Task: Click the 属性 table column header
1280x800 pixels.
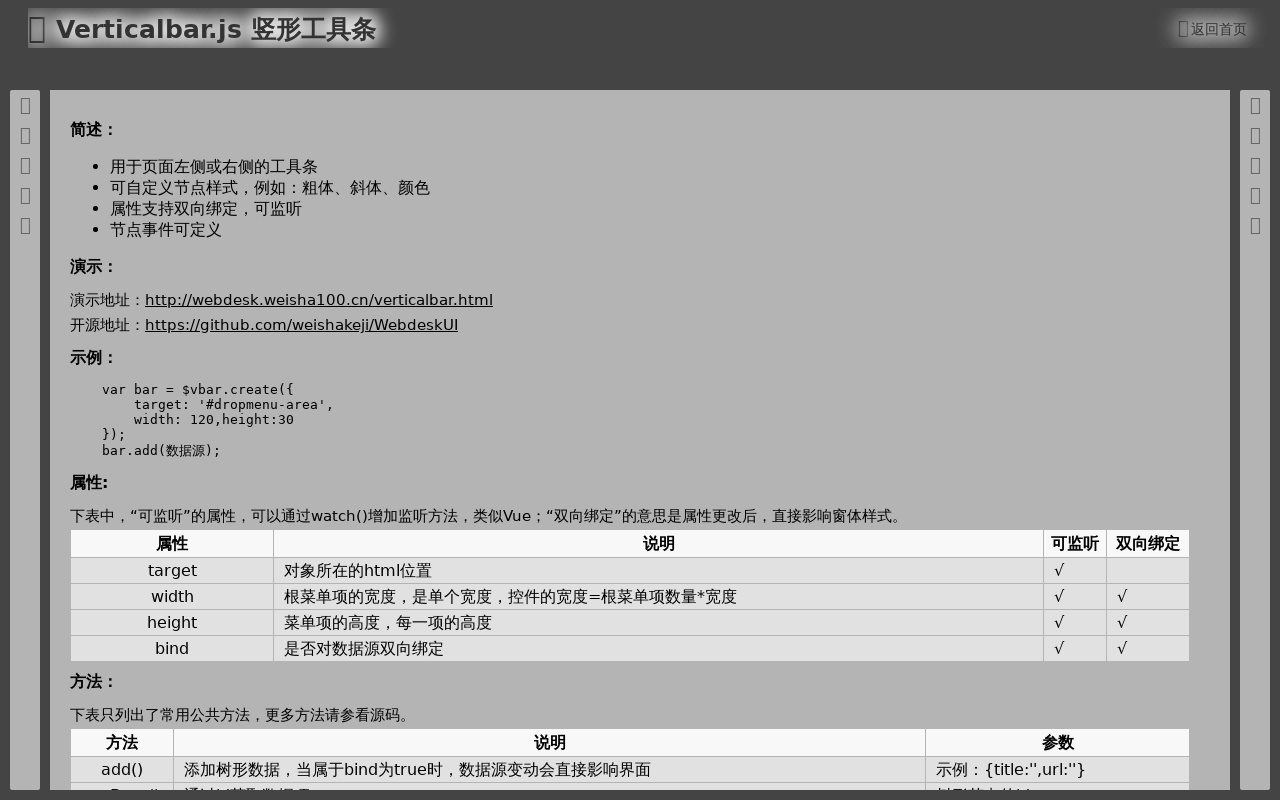Action: point(172,544)
